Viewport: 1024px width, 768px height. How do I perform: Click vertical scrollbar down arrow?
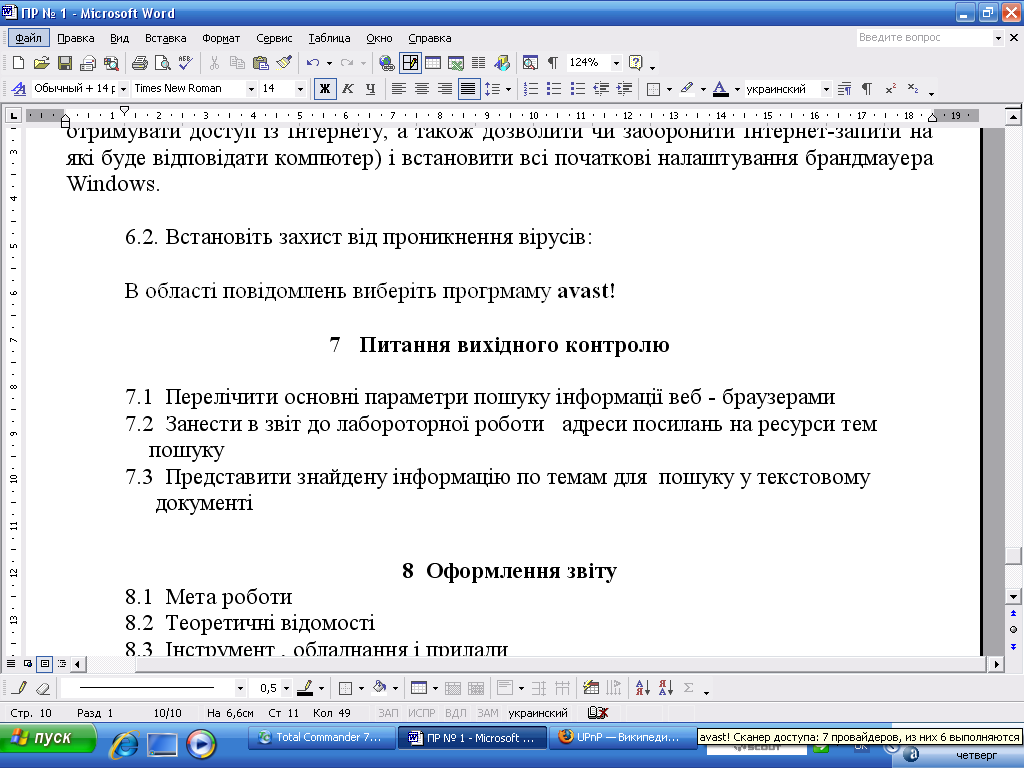tap(1013, 596)
